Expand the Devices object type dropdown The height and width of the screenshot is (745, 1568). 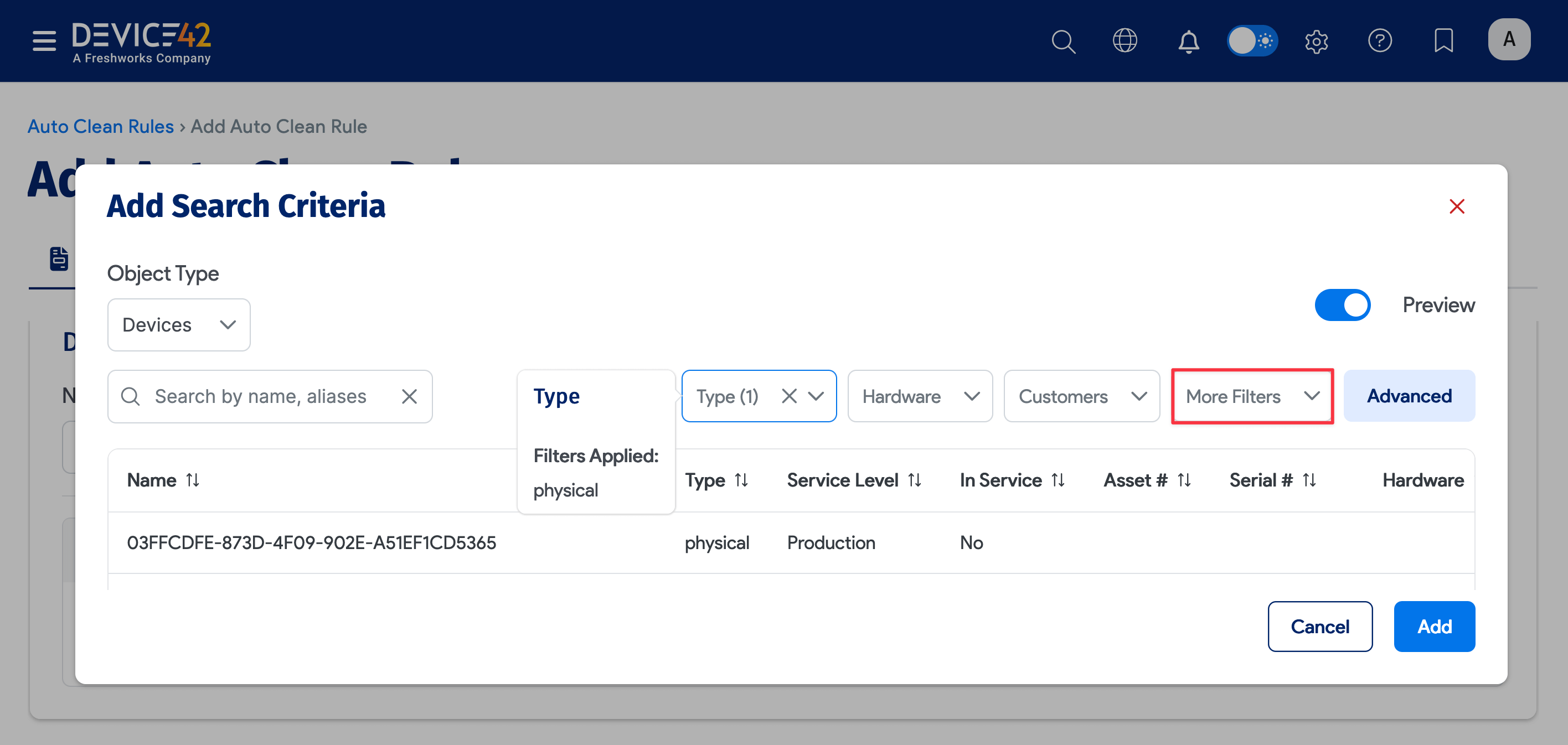click(x=178, y=325)
